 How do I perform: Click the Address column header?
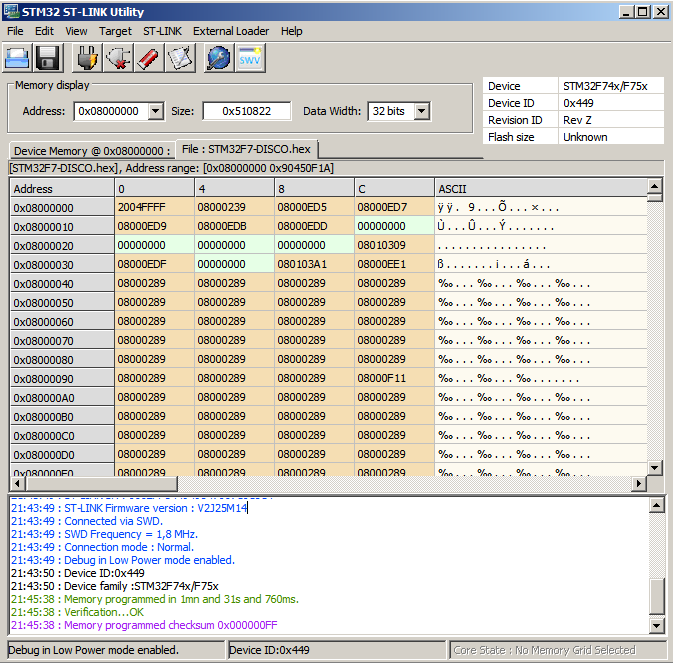coord(62,189)
